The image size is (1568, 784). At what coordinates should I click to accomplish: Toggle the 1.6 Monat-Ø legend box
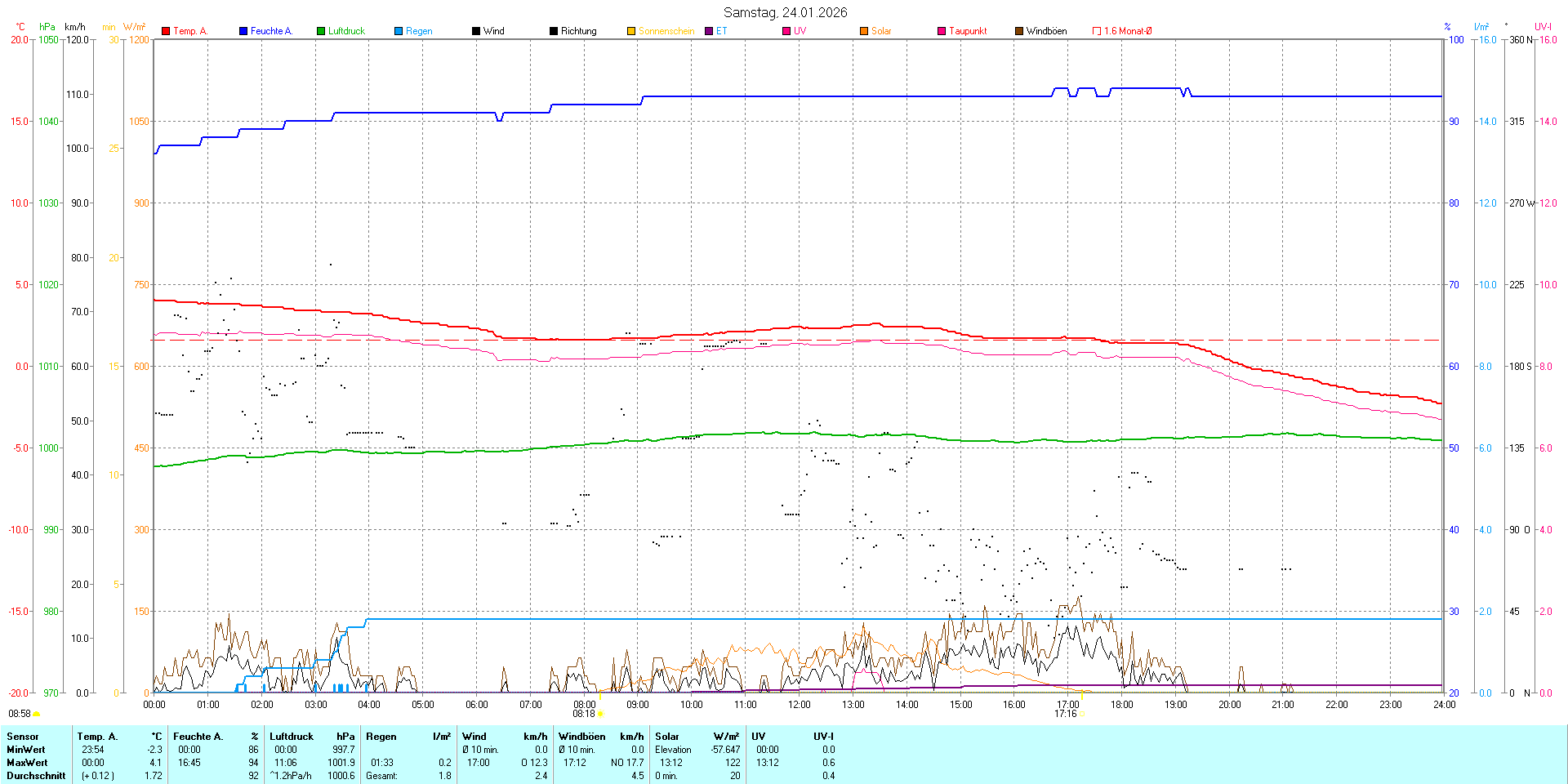pos(1097,31)
